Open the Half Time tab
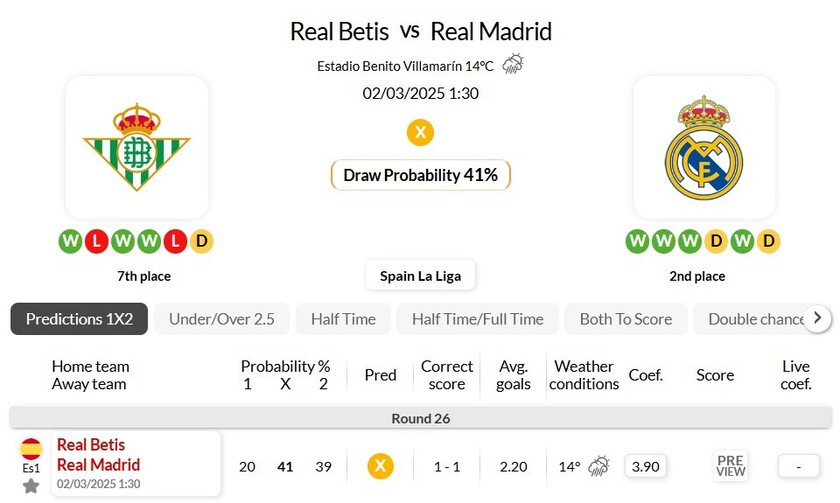This screenshot has height=503, width=840. (343, 319)
